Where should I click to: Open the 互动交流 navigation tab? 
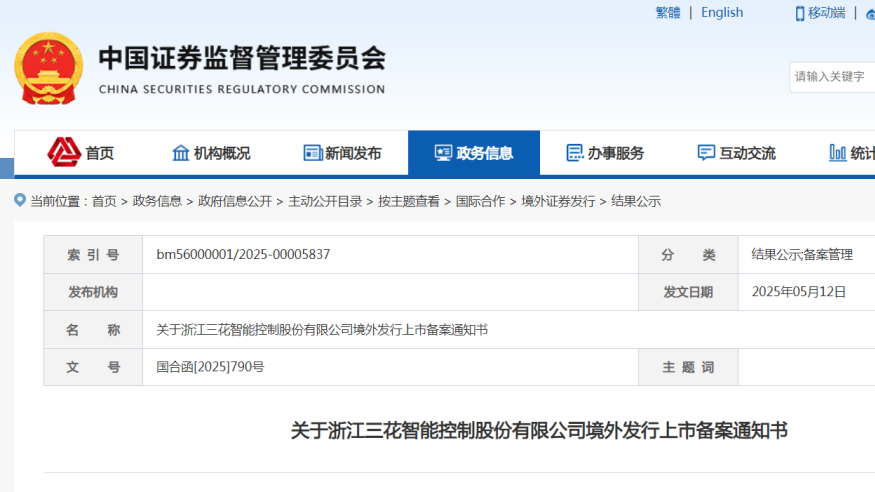click(737, 153)
